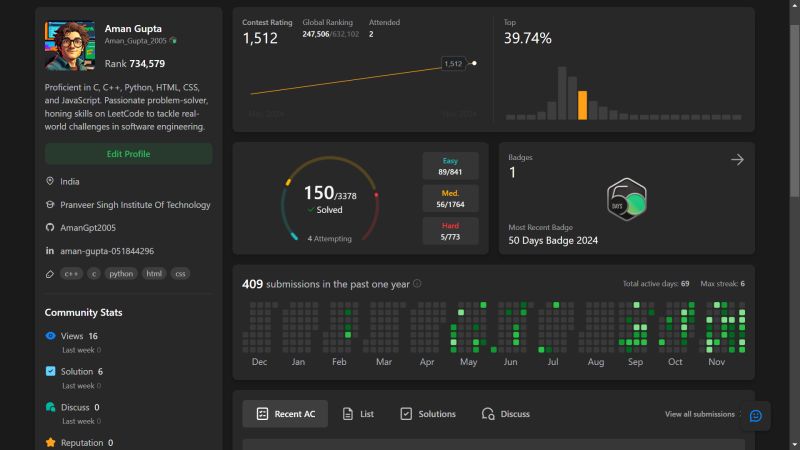Click the Sep label under heatmap
The width and height of the screenshot is (800, 450).
click(635, 362)
